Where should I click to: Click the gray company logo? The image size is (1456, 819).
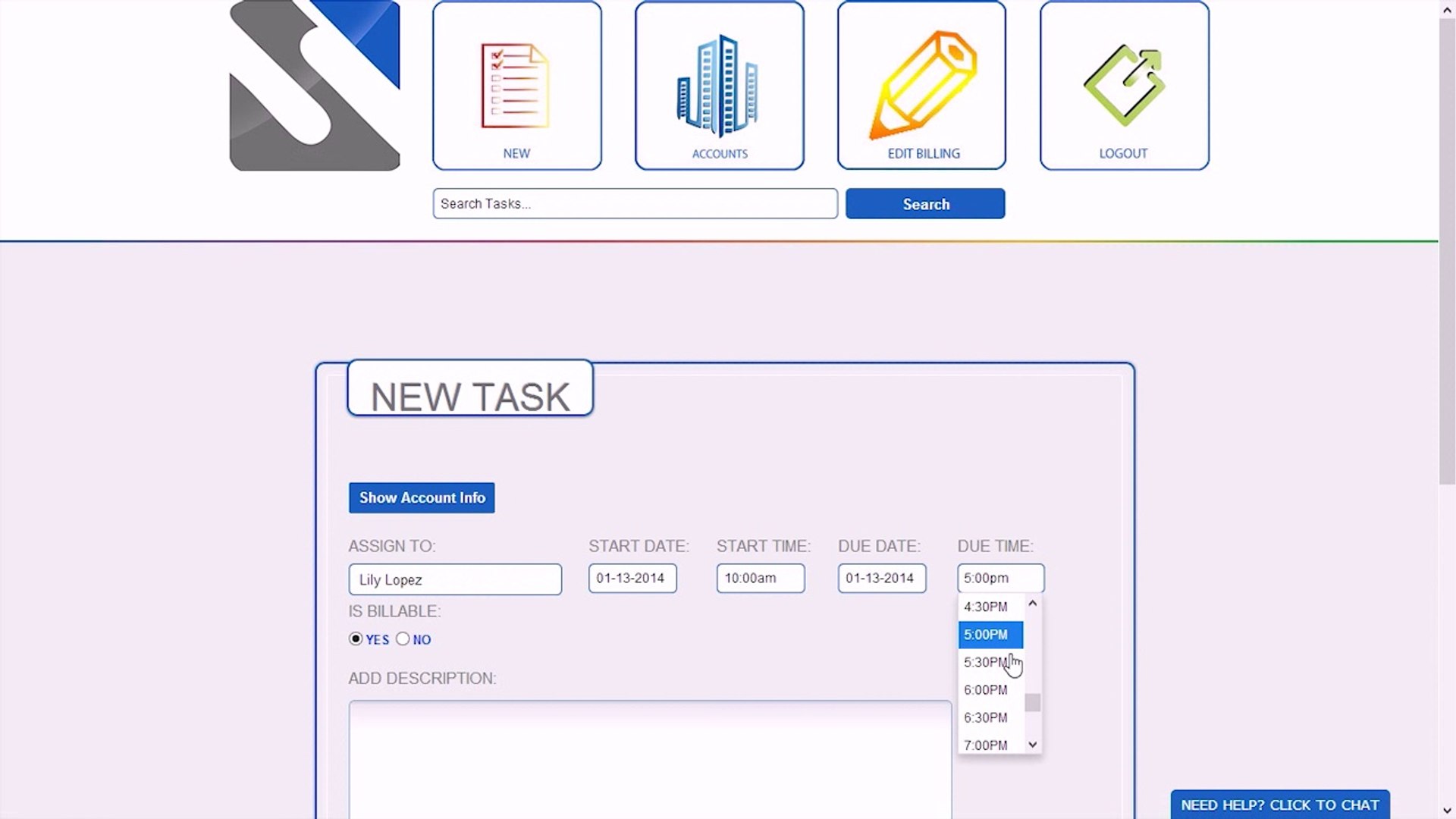[x=313, y=83]
